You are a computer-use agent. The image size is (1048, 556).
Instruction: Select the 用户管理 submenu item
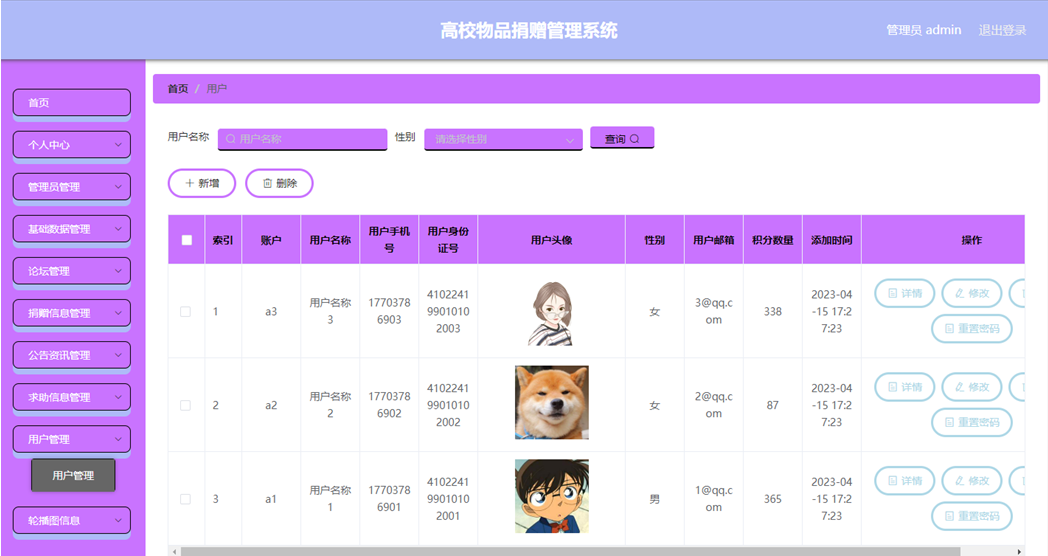click(73, 476)
